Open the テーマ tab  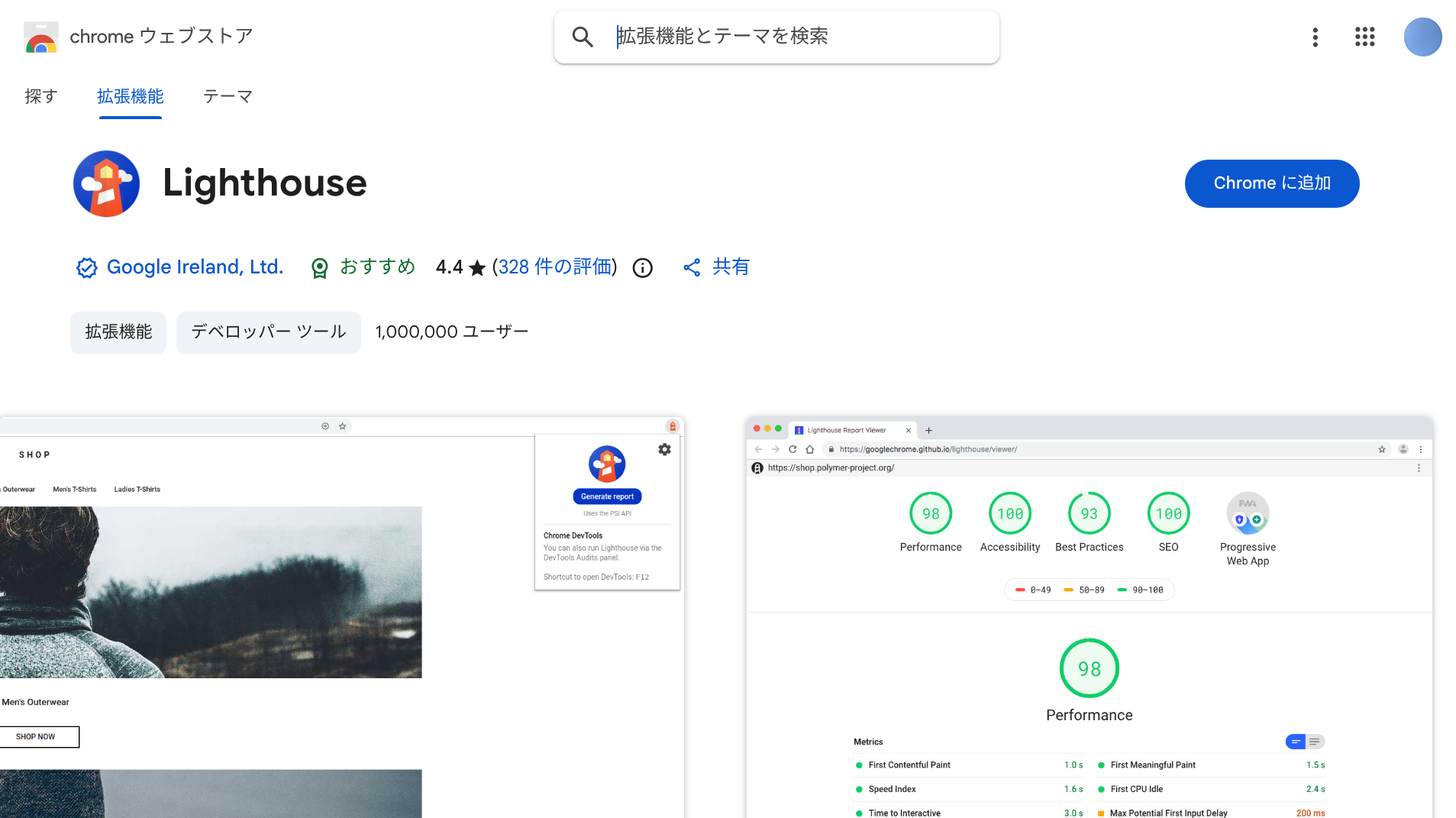pyautogui.click(x=228, y=96)
